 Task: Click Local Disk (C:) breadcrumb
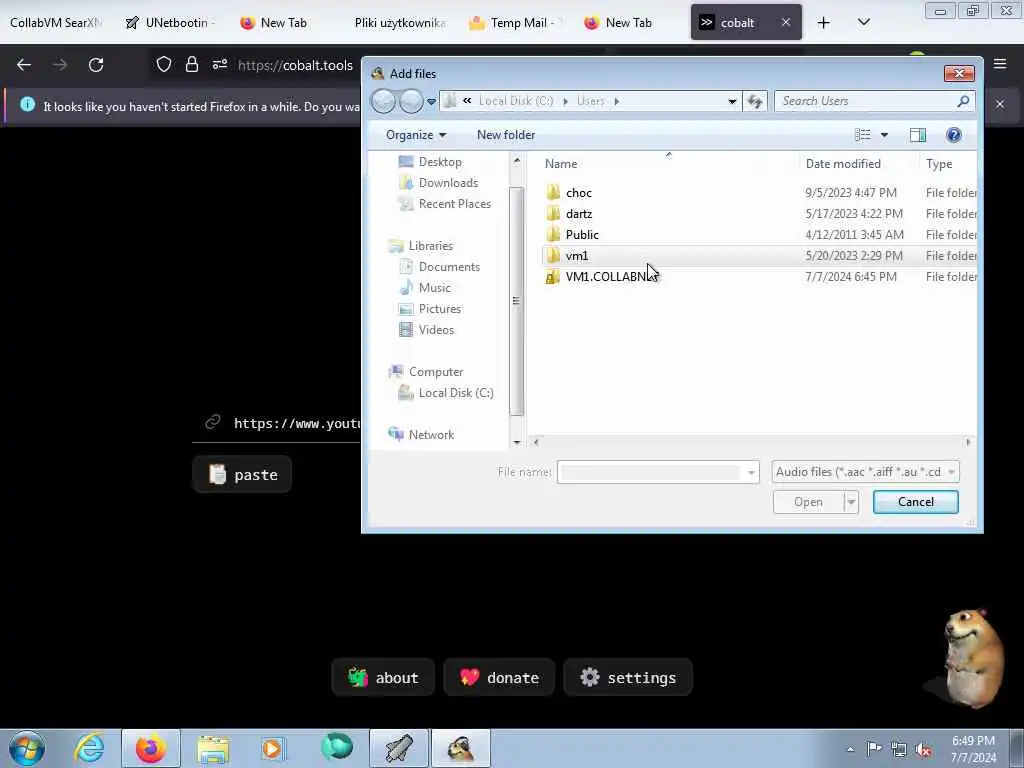pos(516,101)
